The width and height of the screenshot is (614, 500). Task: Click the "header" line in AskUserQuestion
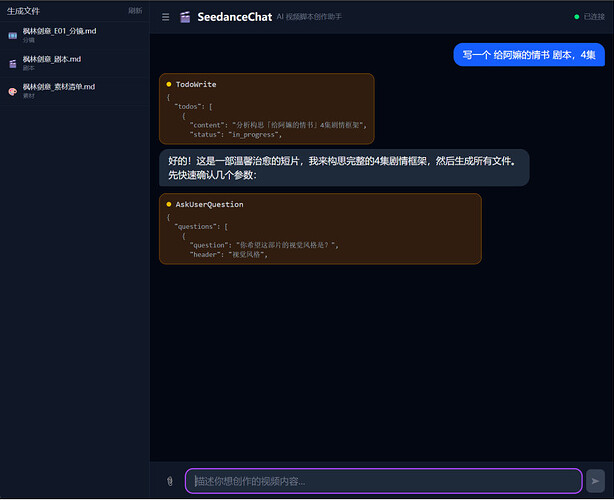[229, 254]
